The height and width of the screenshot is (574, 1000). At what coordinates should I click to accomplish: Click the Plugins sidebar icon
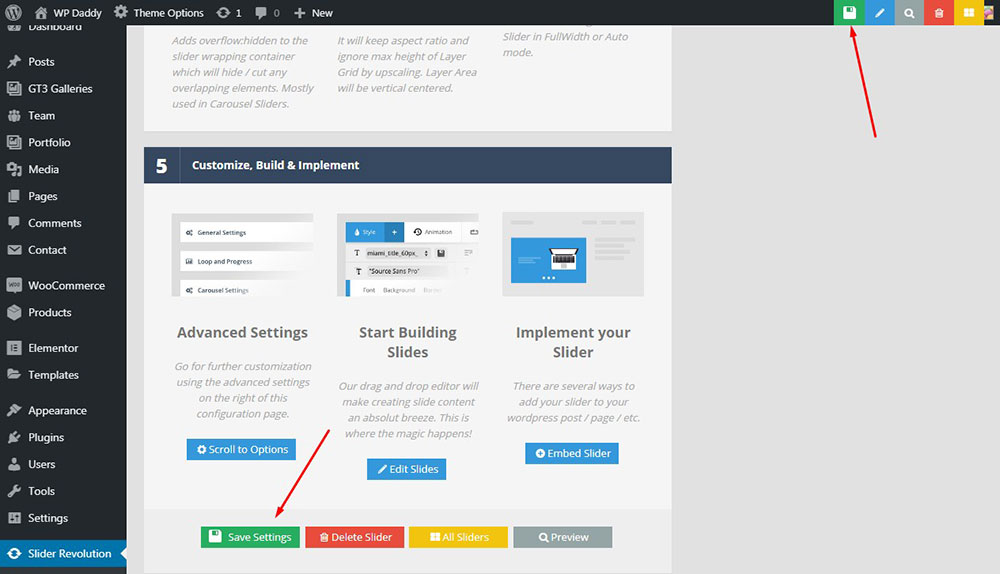tap(14, 438)
